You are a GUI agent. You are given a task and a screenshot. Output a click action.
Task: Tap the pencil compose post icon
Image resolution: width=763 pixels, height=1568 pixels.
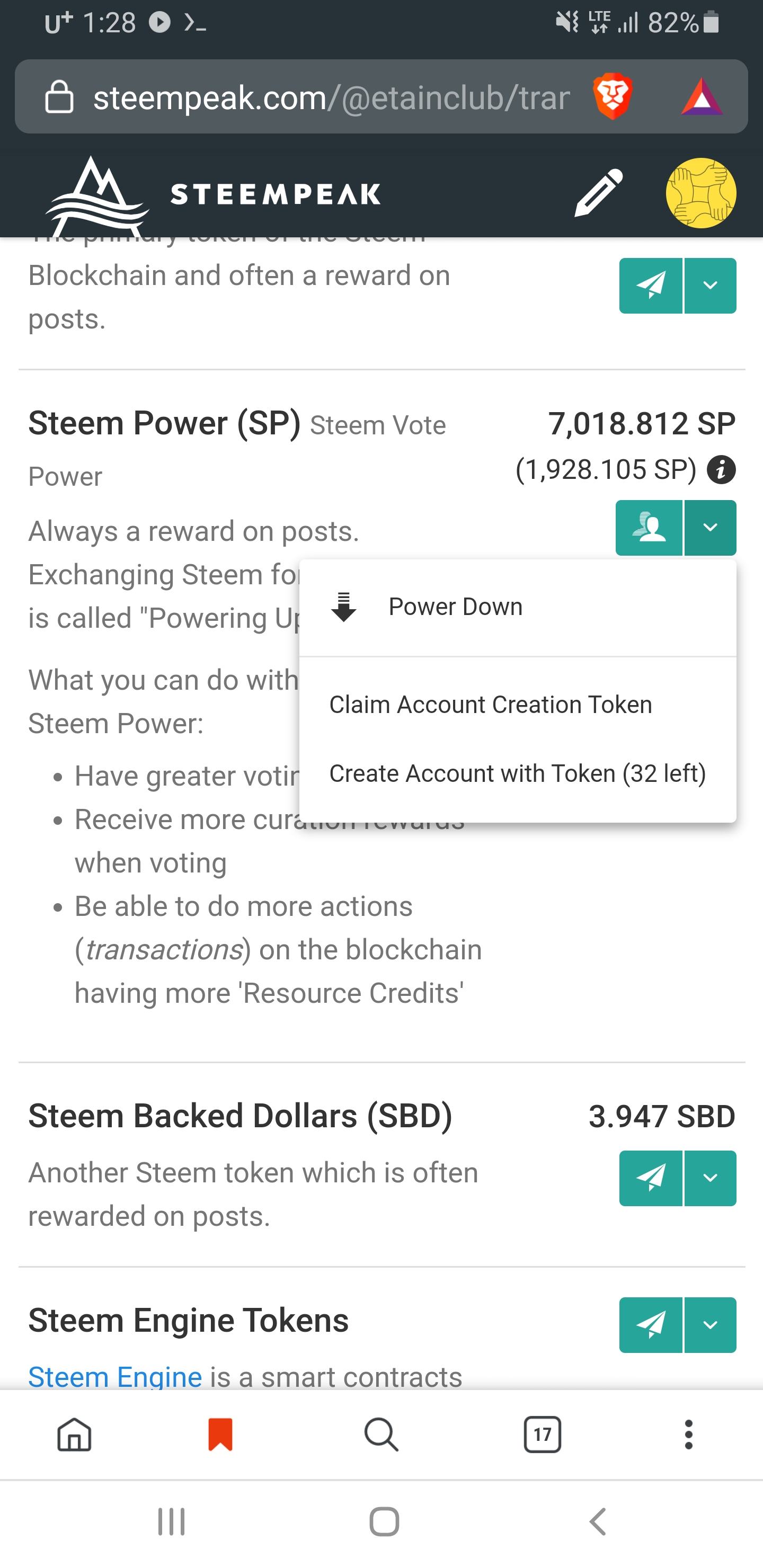click(598, 193)
